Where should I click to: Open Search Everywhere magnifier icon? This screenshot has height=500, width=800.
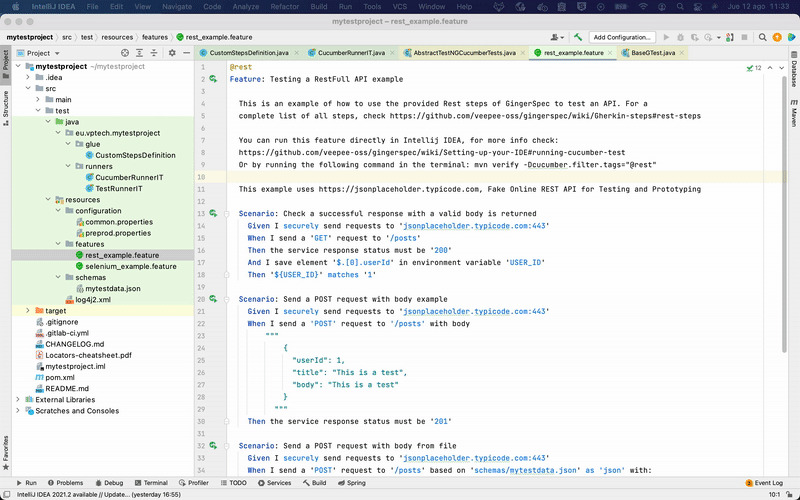click(x=762, y=37)
